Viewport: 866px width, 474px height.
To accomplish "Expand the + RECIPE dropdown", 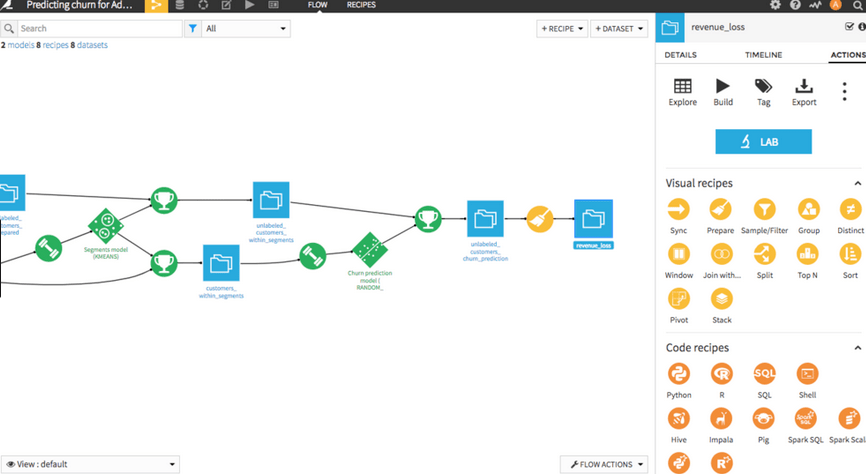I will (x=562, y=29).
